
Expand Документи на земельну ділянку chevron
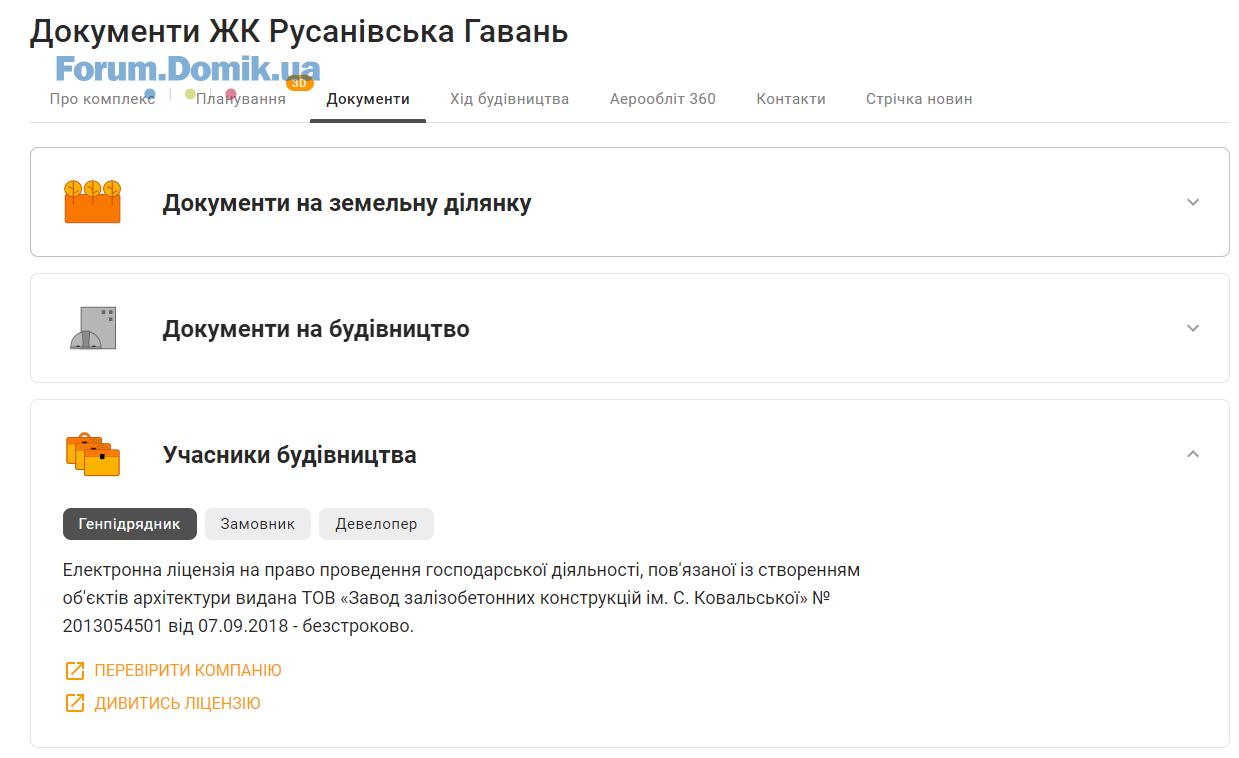[1192, 202]
